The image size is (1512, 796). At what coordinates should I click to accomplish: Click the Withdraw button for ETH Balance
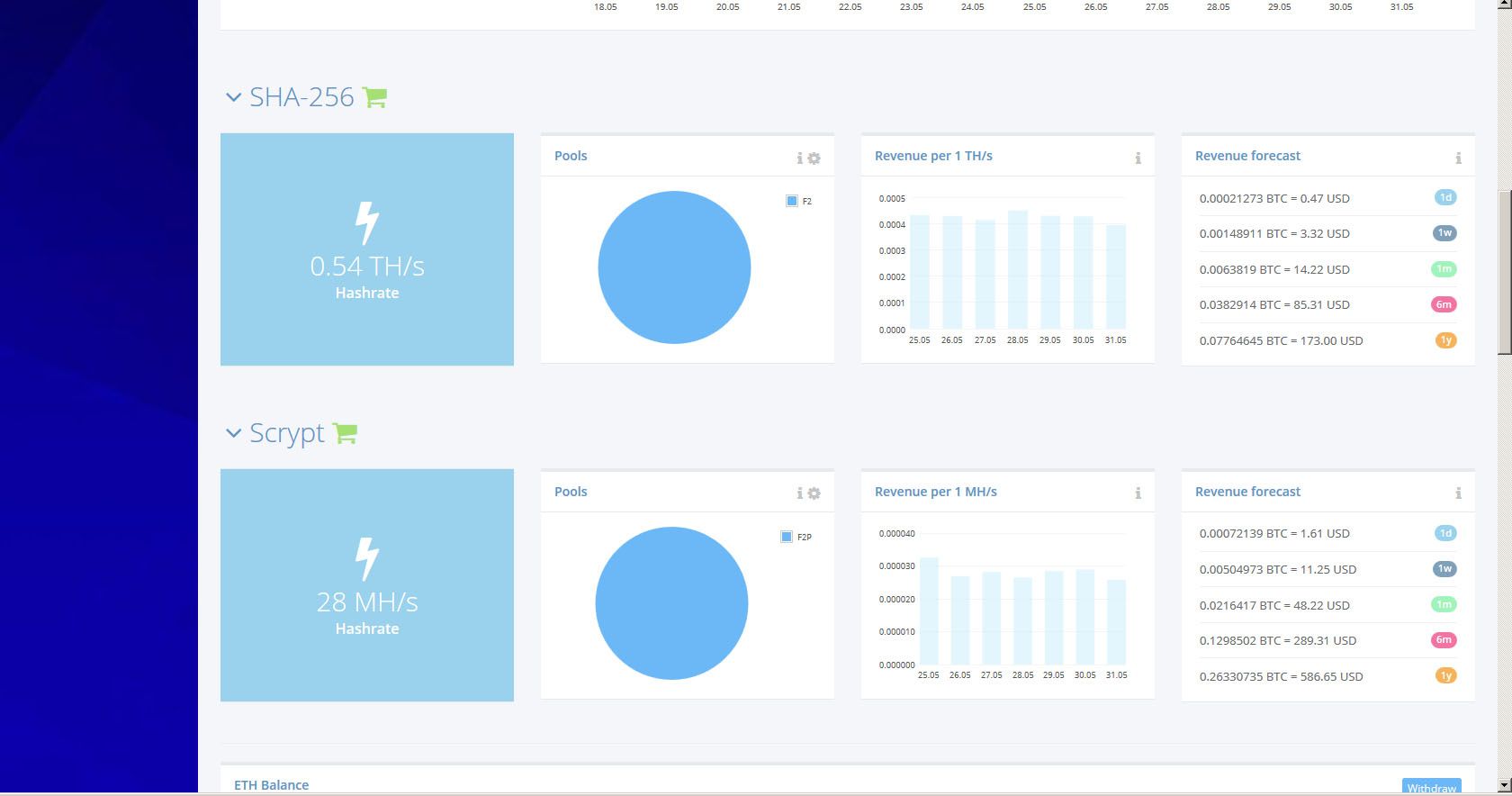[x=1431, y=787]
